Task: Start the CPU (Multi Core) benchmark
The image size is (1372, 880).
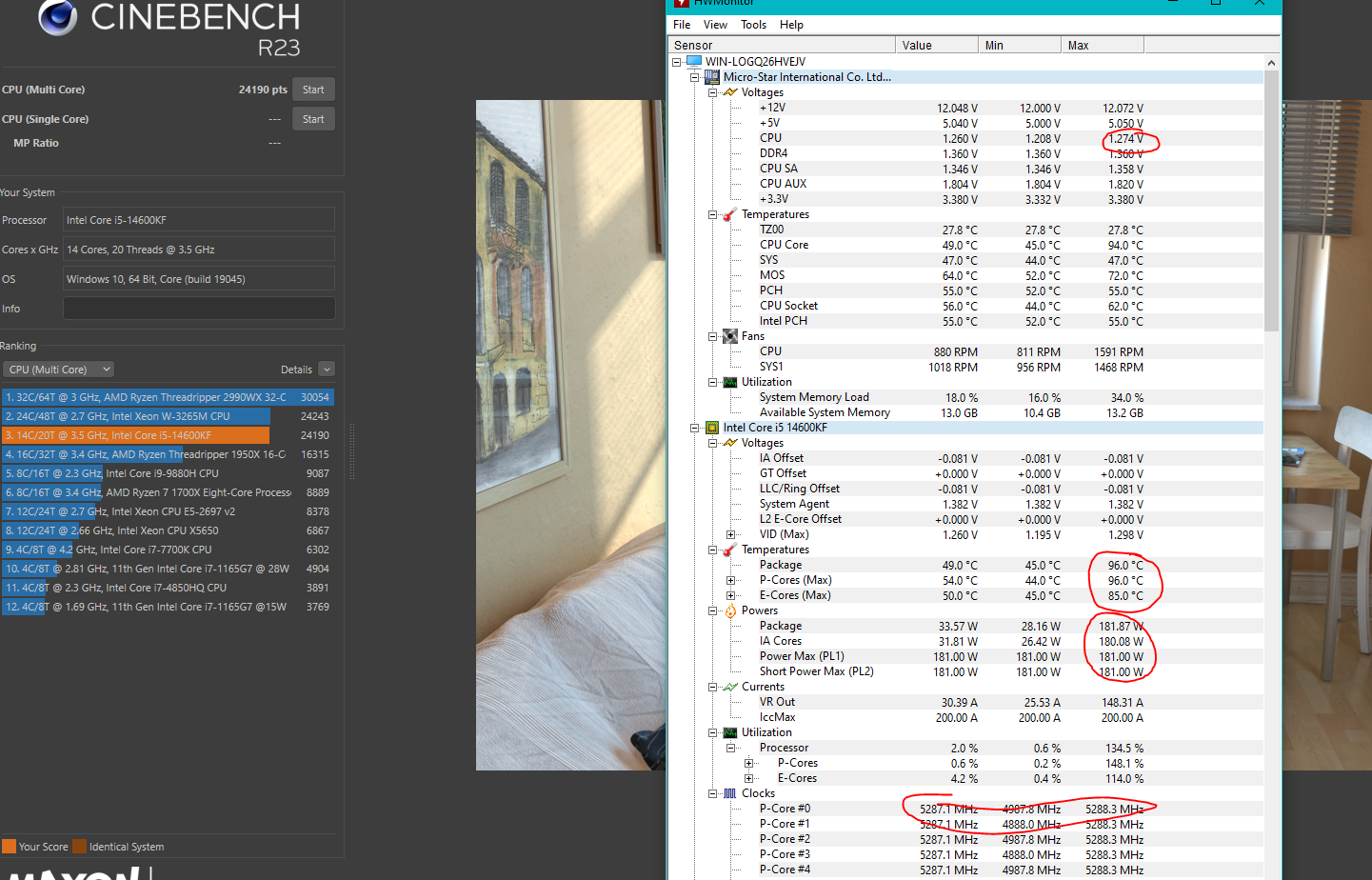Action: pyautogui.click(x=313, y=90)
